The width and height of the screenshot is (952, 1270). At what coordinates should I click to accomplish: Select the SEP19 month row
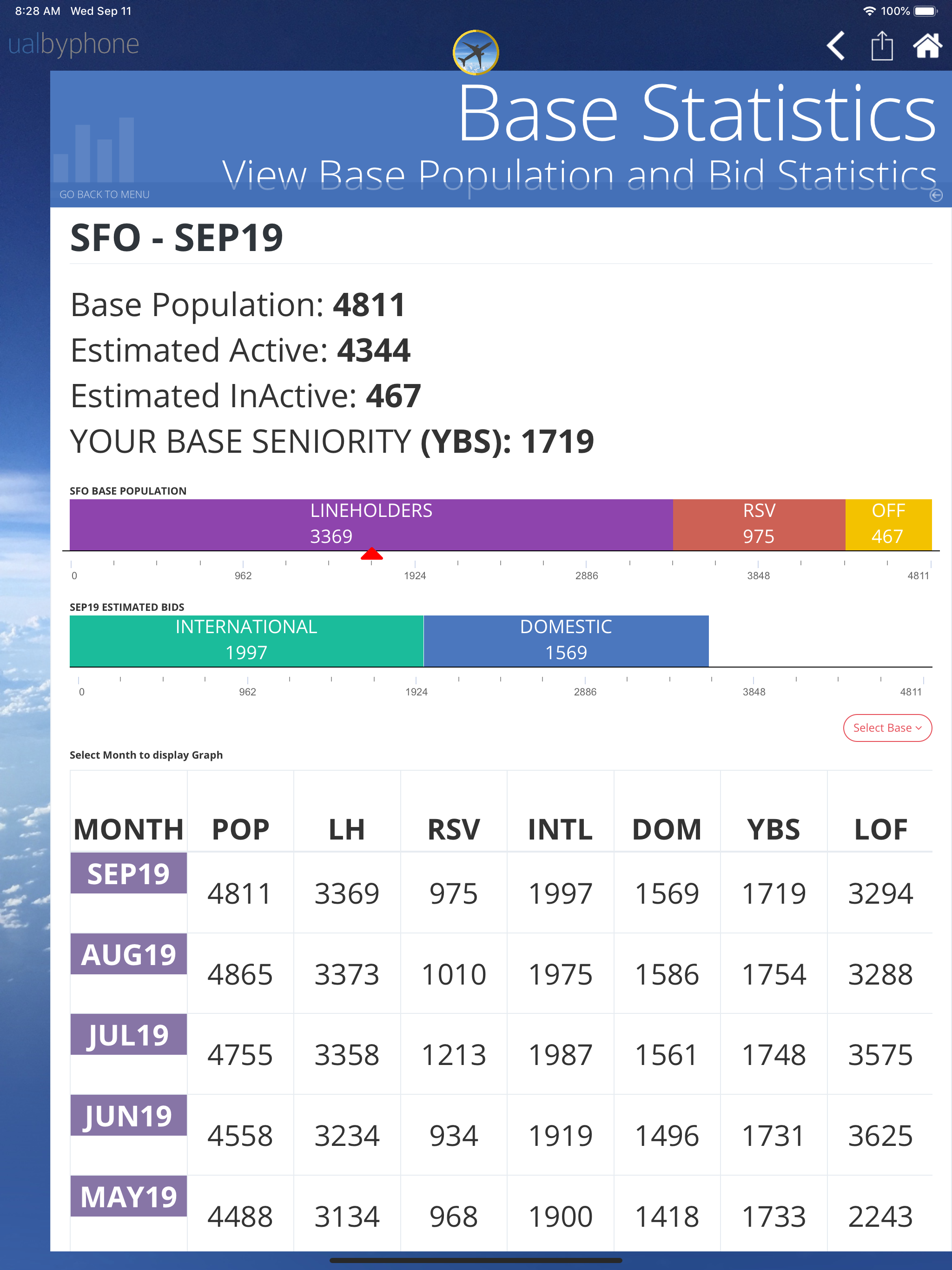pos(128,873)
